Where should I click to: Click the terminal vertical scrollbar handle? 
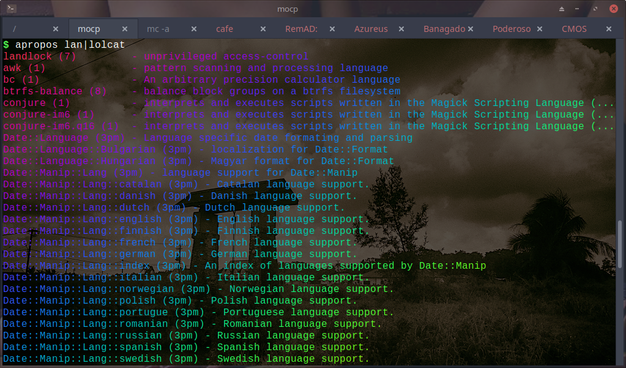coord(620,244)
